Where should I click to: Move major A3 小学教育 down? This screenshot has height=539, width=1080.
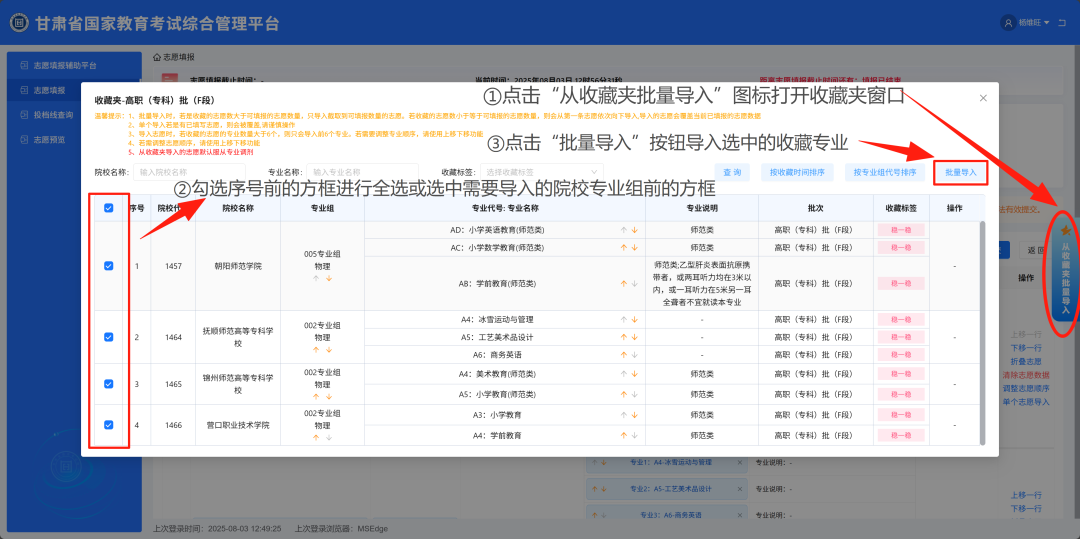pos(634,415)
